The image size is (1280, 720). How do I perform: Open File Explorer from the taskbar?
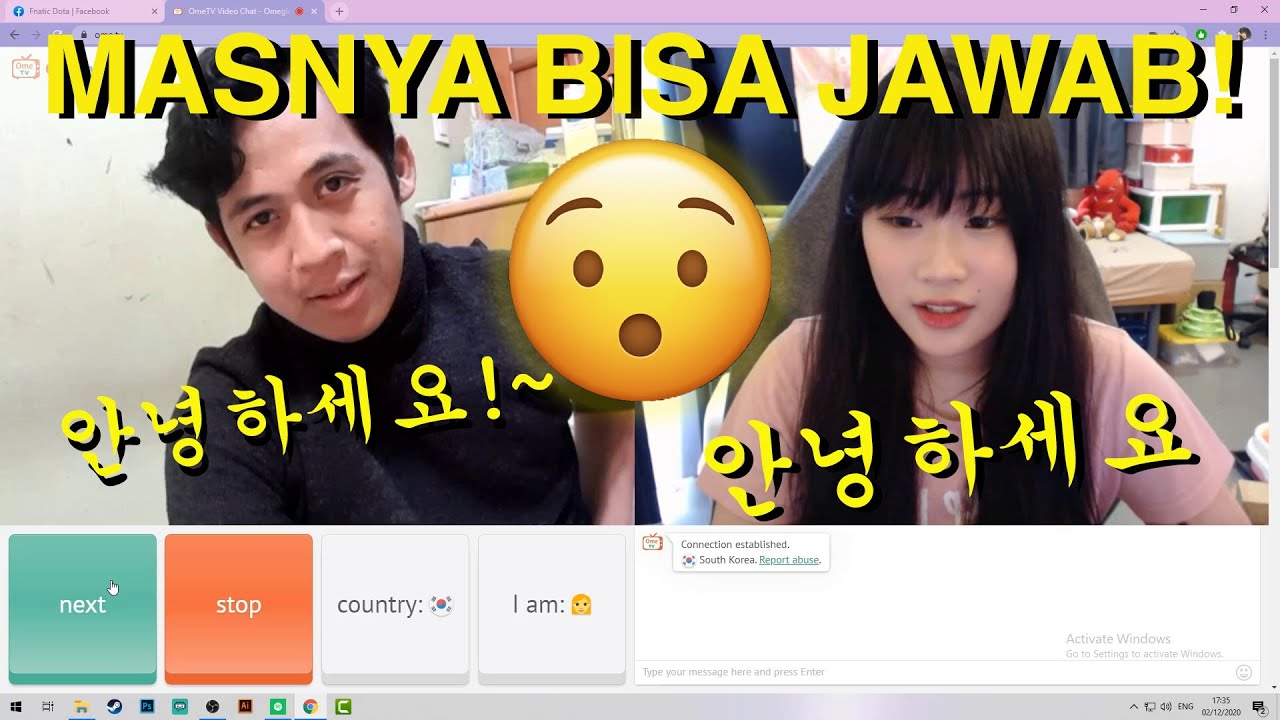(x=81, y=707)
